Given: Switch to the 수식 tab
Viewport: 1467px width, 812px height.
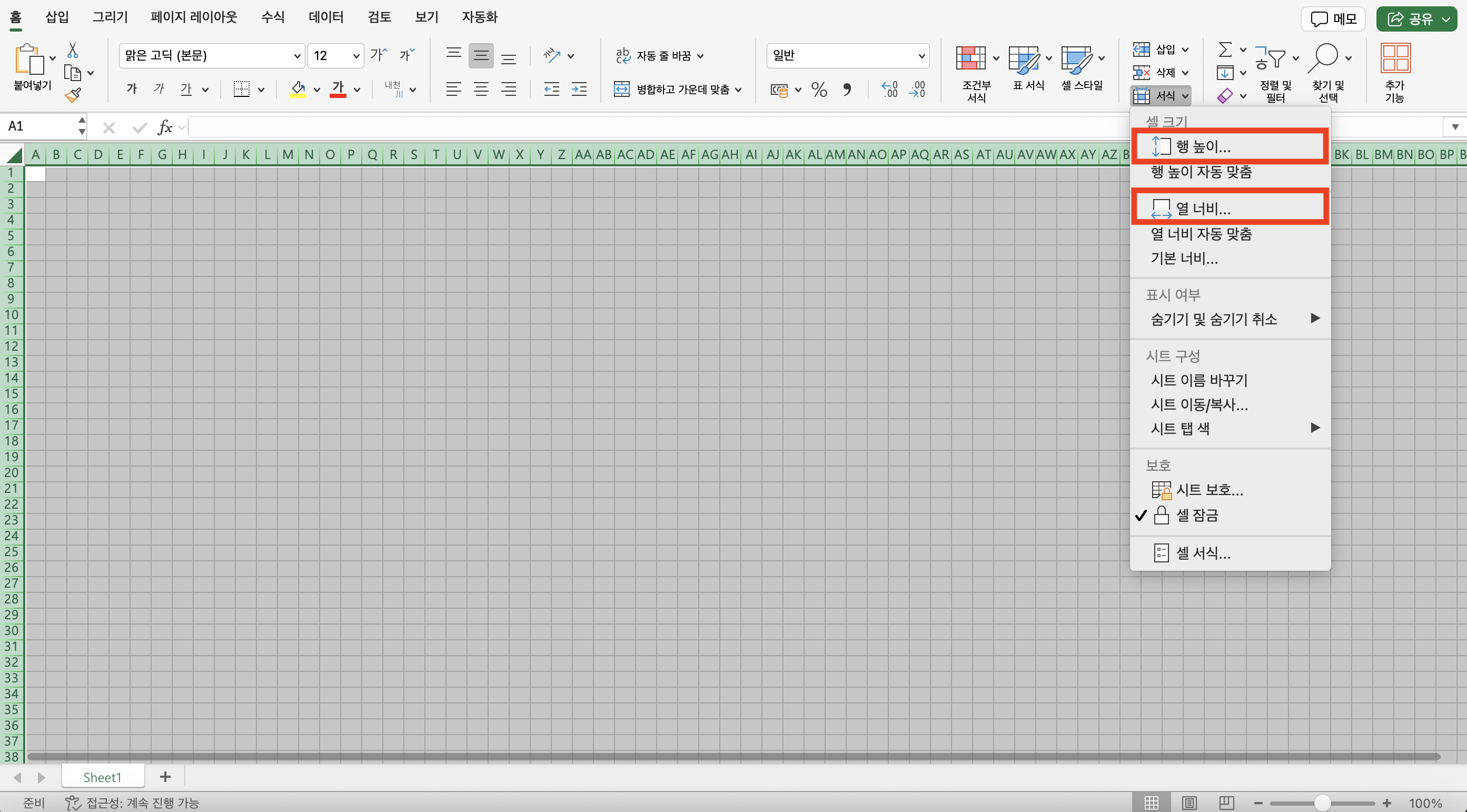Looking at the screenshot, I should pos(273,17).
